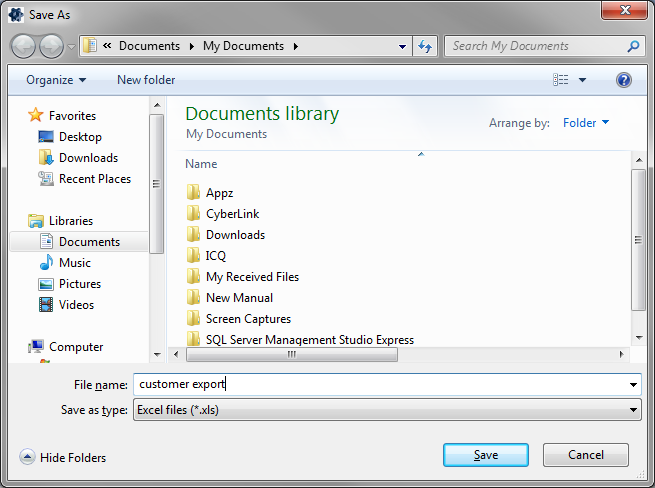Open the Help question mark icon

(624, 80)
